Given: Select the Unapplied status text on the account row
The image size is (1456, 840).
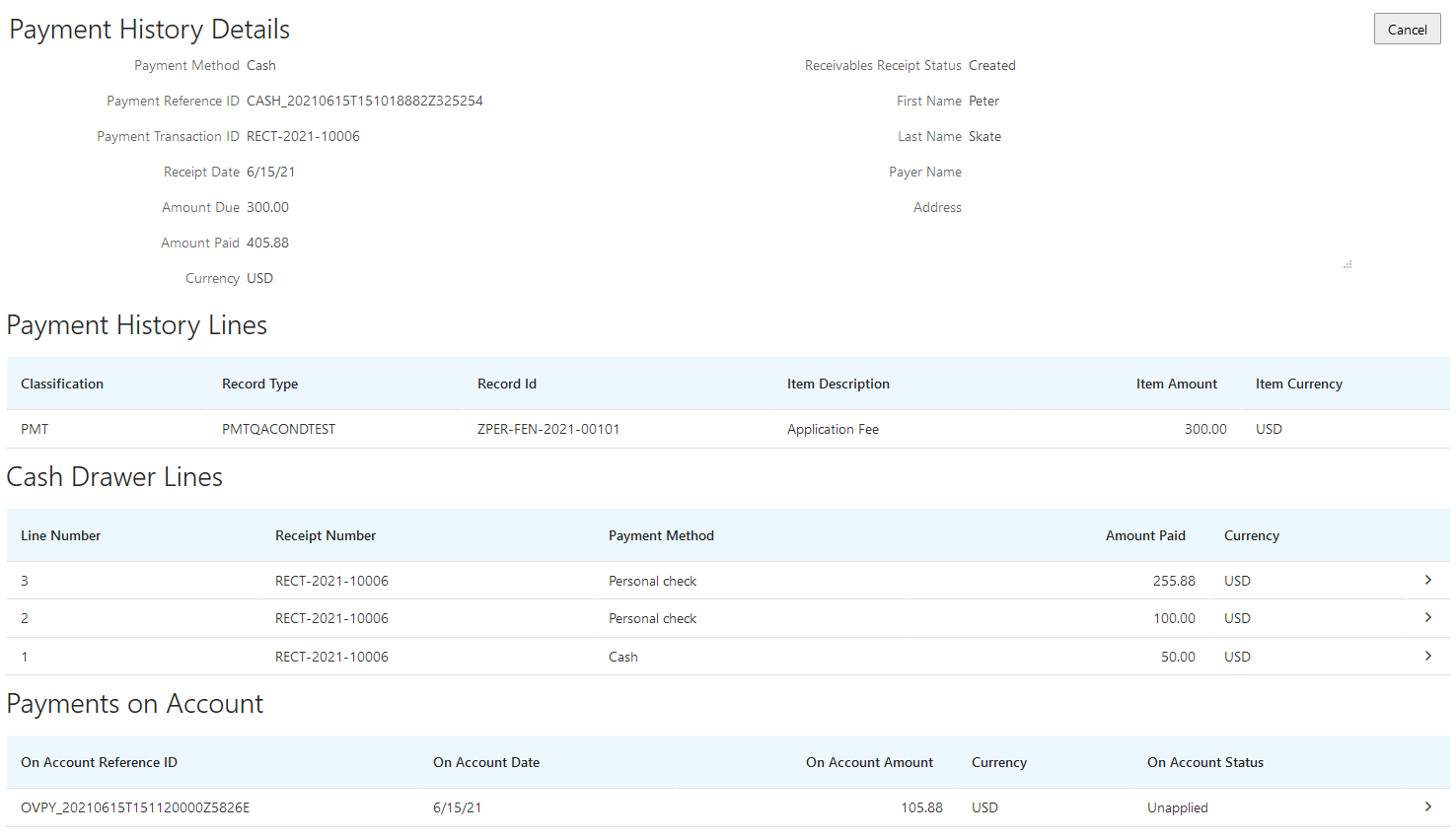Looking at the screenshot, I should pyautogui.click(x=1177, y=806).
